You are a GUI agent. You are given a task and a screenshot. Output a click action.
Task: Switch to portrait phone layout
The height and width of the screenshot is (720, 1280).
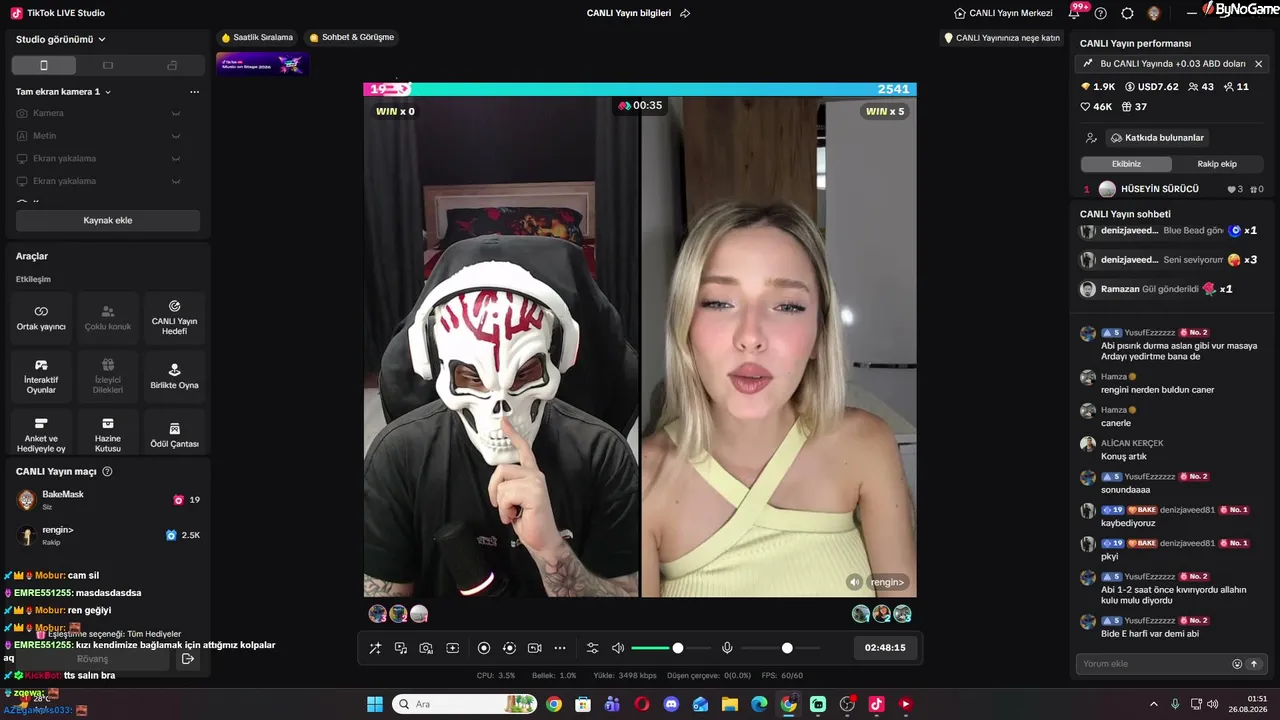point(43,65)
